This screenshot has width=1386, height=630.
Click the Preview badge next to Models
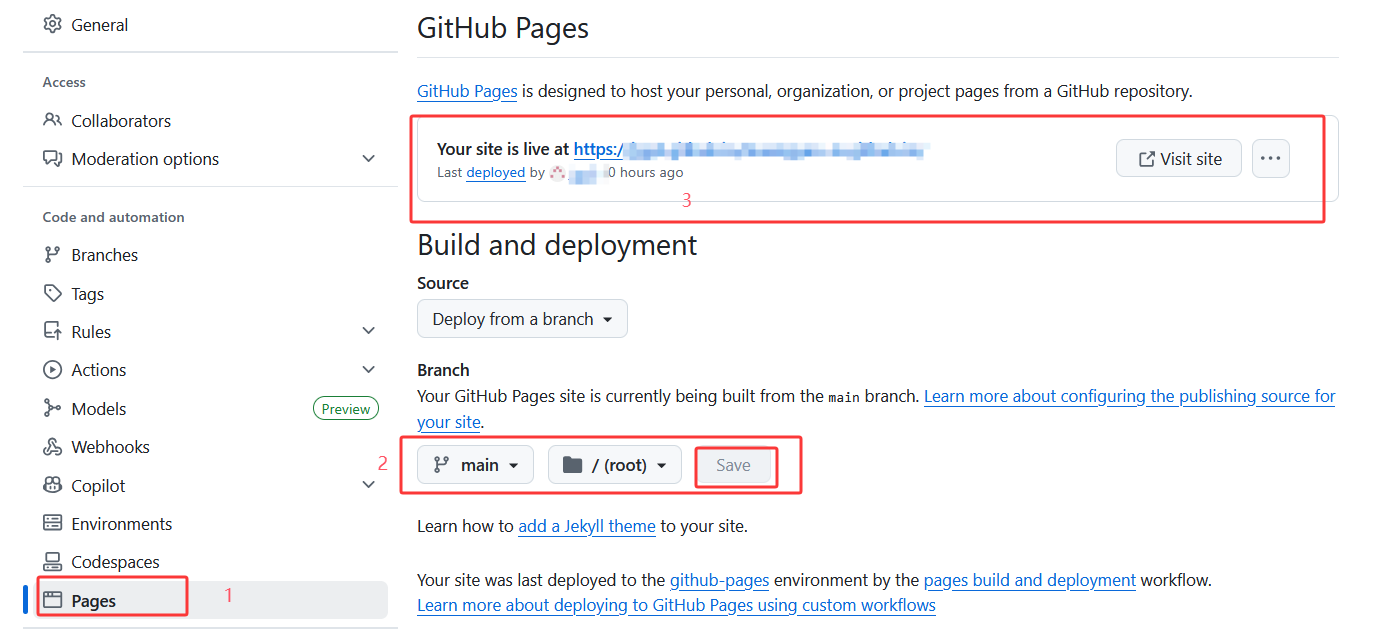346,408
